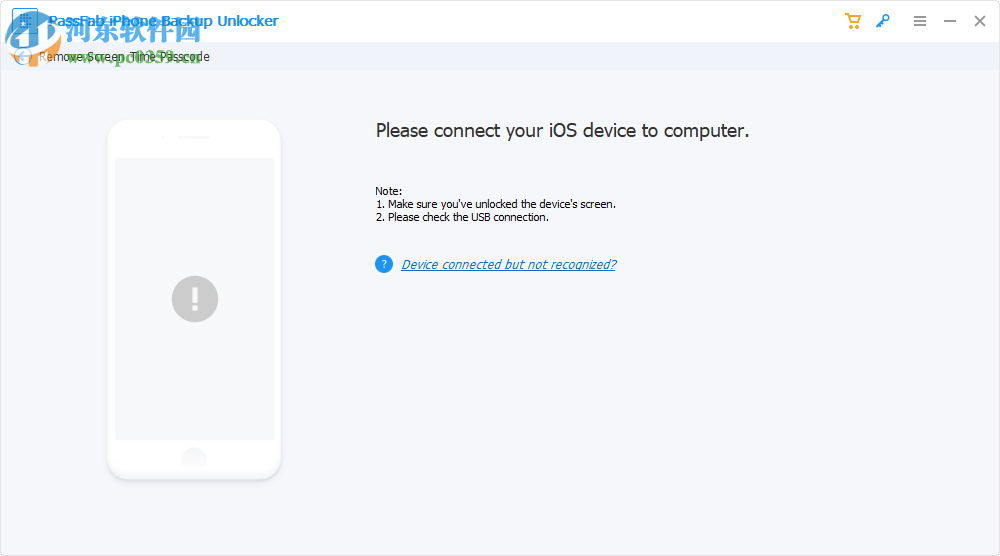This screenshot has width=1000, height=556.
Task: Open the shopping cart purchase icon
Action: (853, 21)
